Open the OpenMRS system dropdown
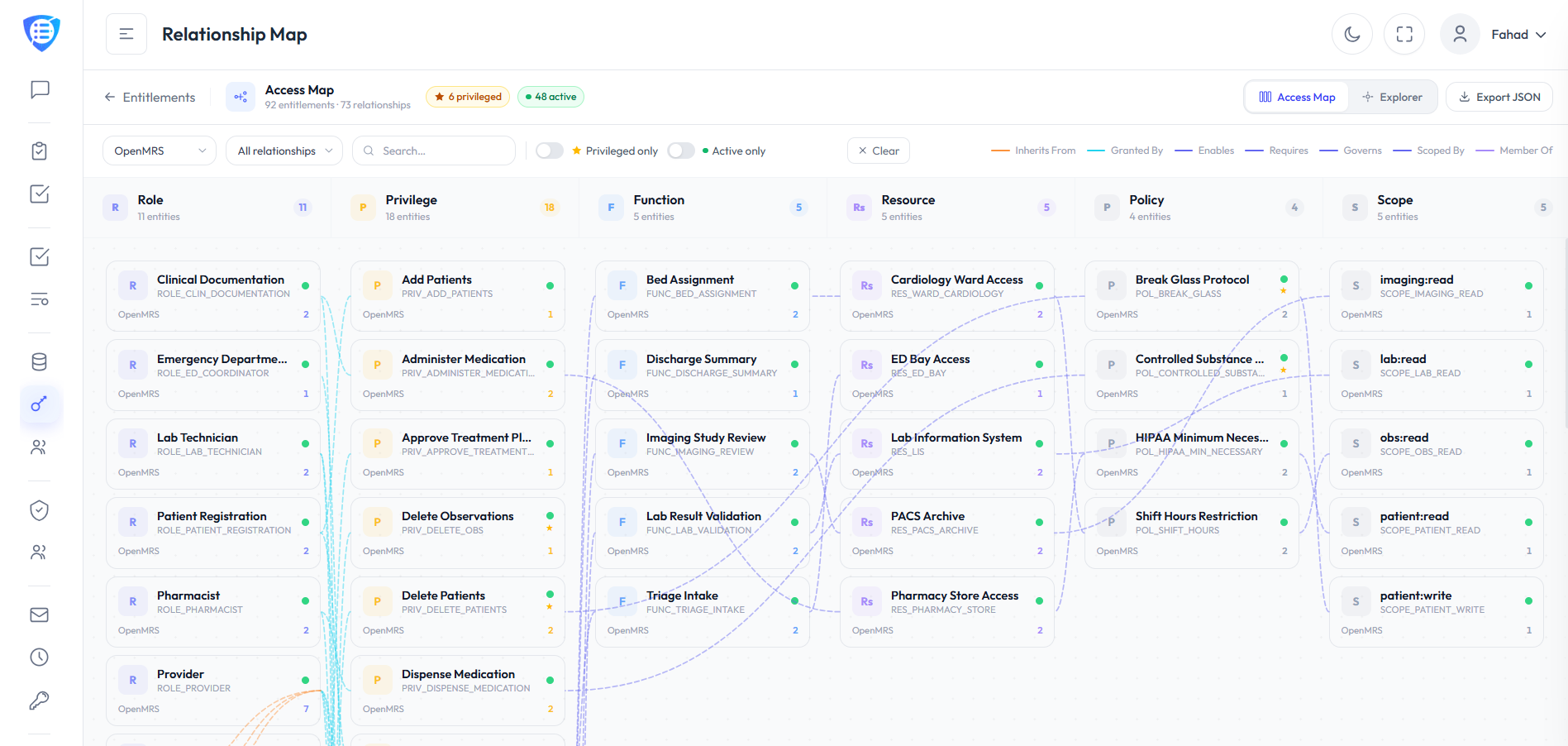Viewport: 1568px width, 746px height. [160, 151]
